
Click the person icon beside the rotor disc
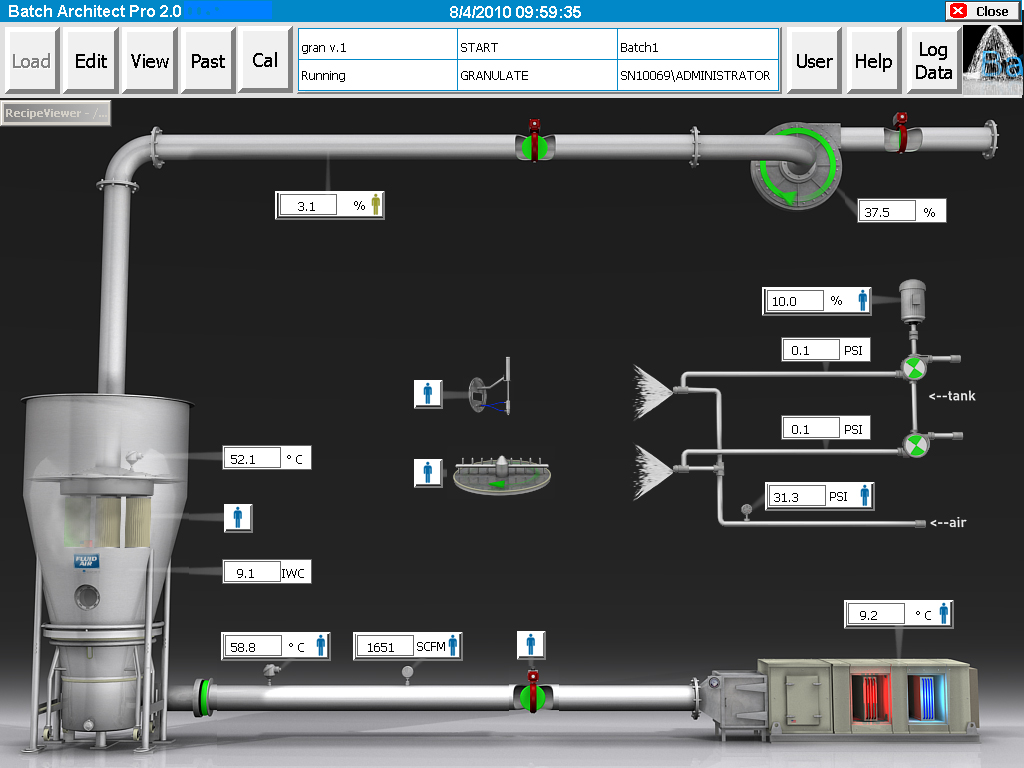click(428, 472)
